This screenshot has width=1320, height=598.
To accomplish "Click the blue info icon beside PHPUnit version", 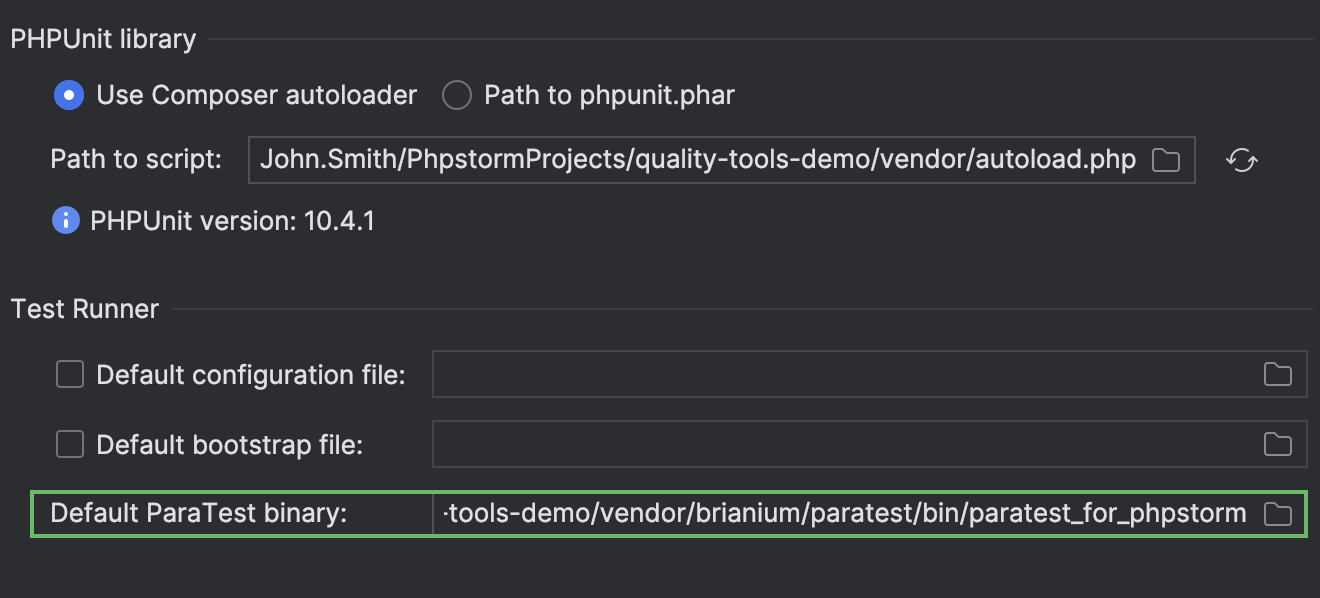I will (x=66, y=220).
